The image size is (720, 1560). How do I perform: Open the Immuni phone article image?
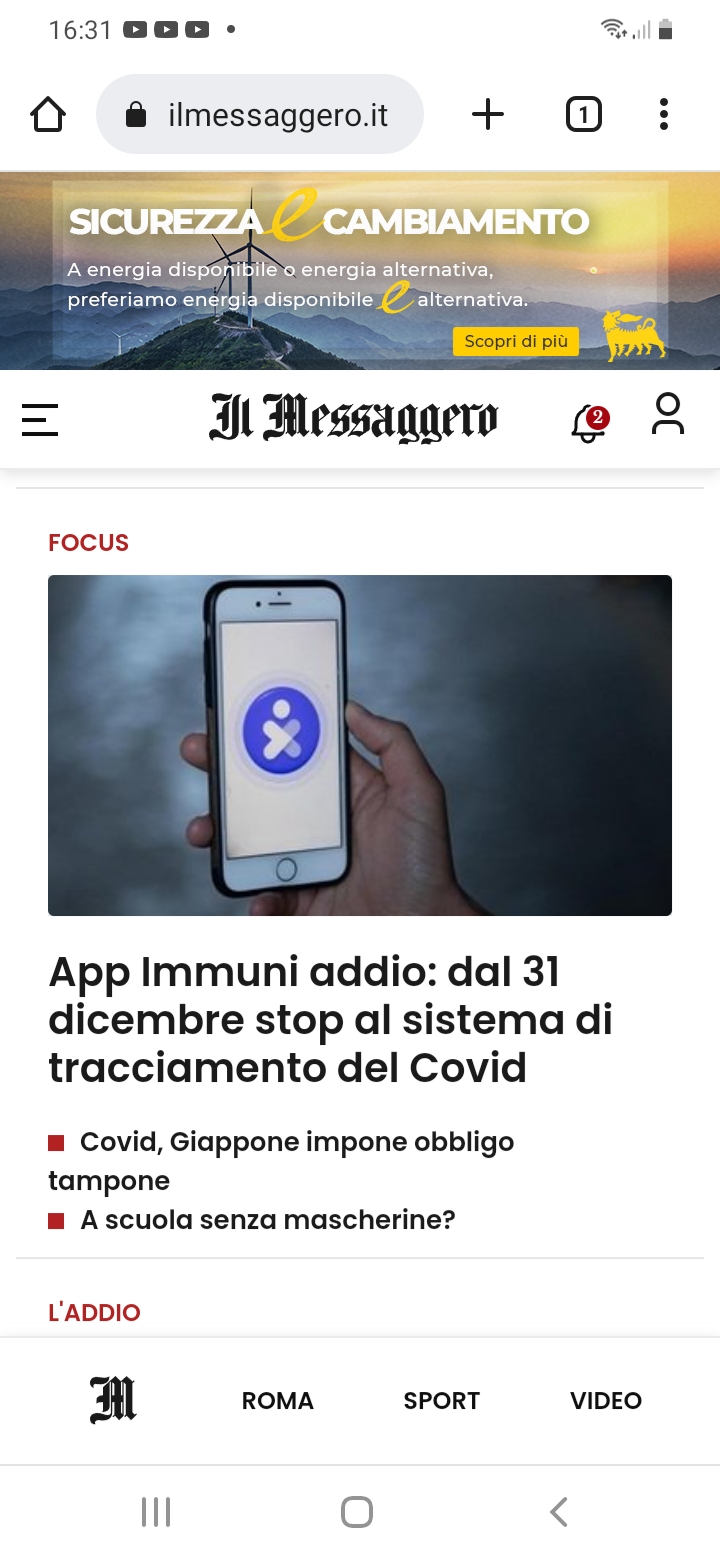tap(360, 745)
